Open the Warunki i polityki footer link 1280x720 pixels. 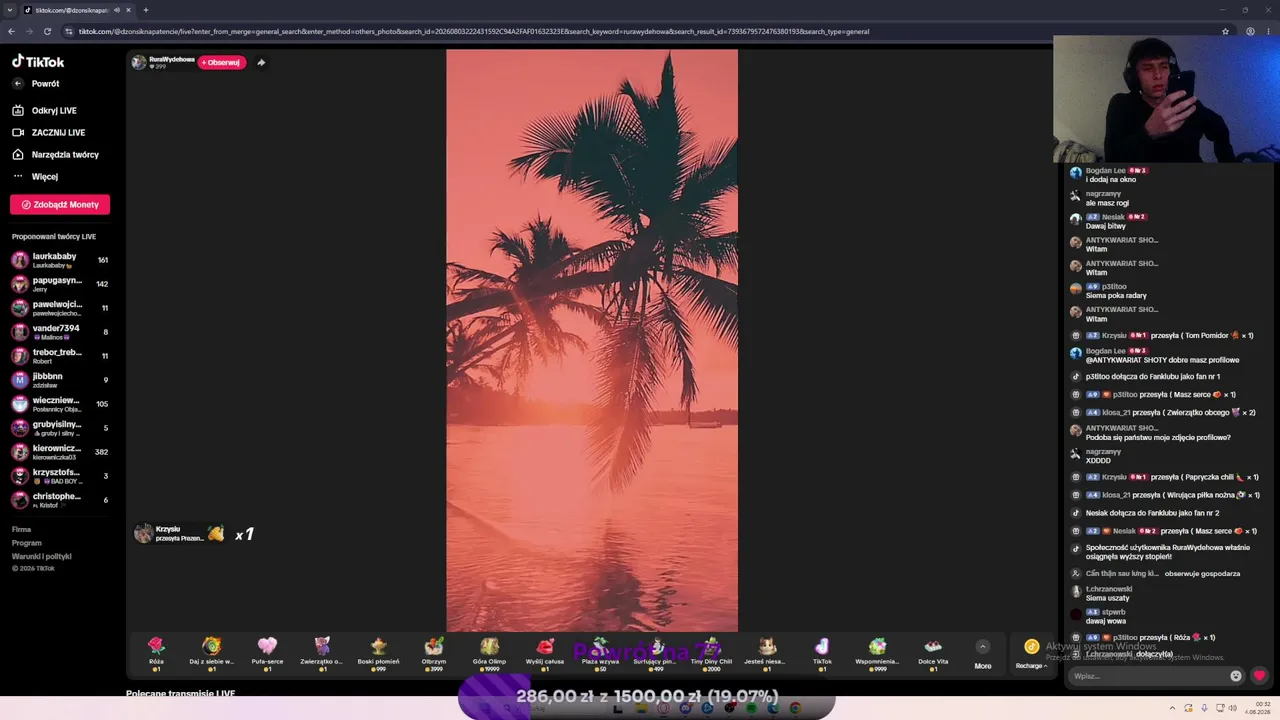point(42,556)
